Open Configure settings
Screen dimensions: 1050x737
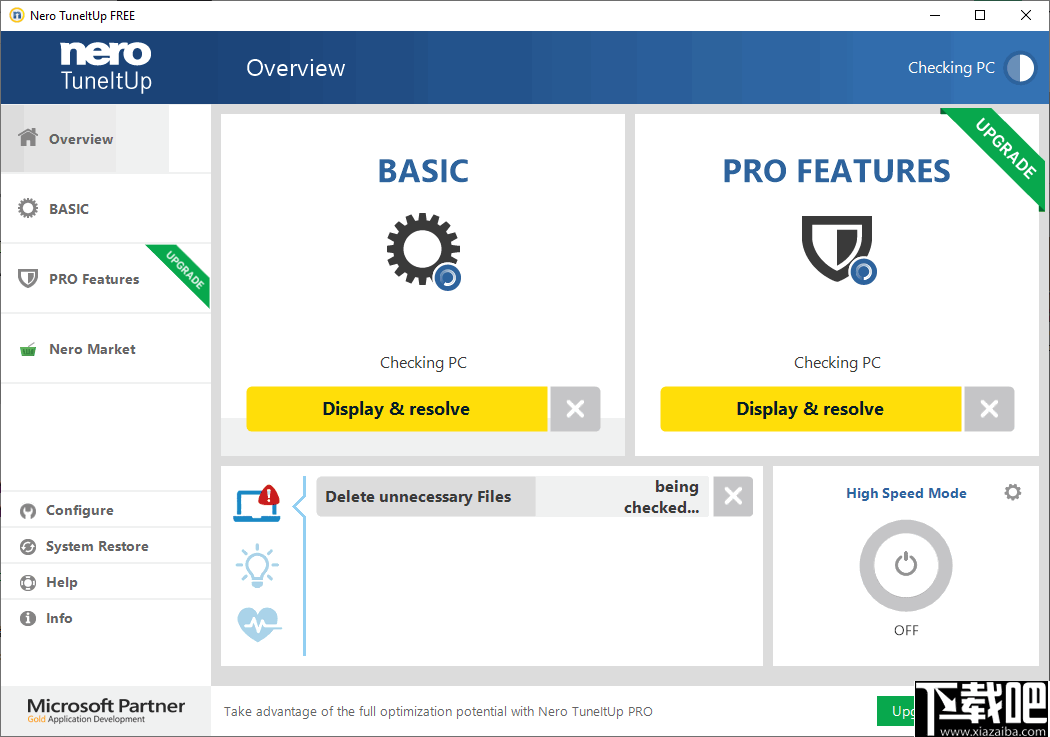106,510
